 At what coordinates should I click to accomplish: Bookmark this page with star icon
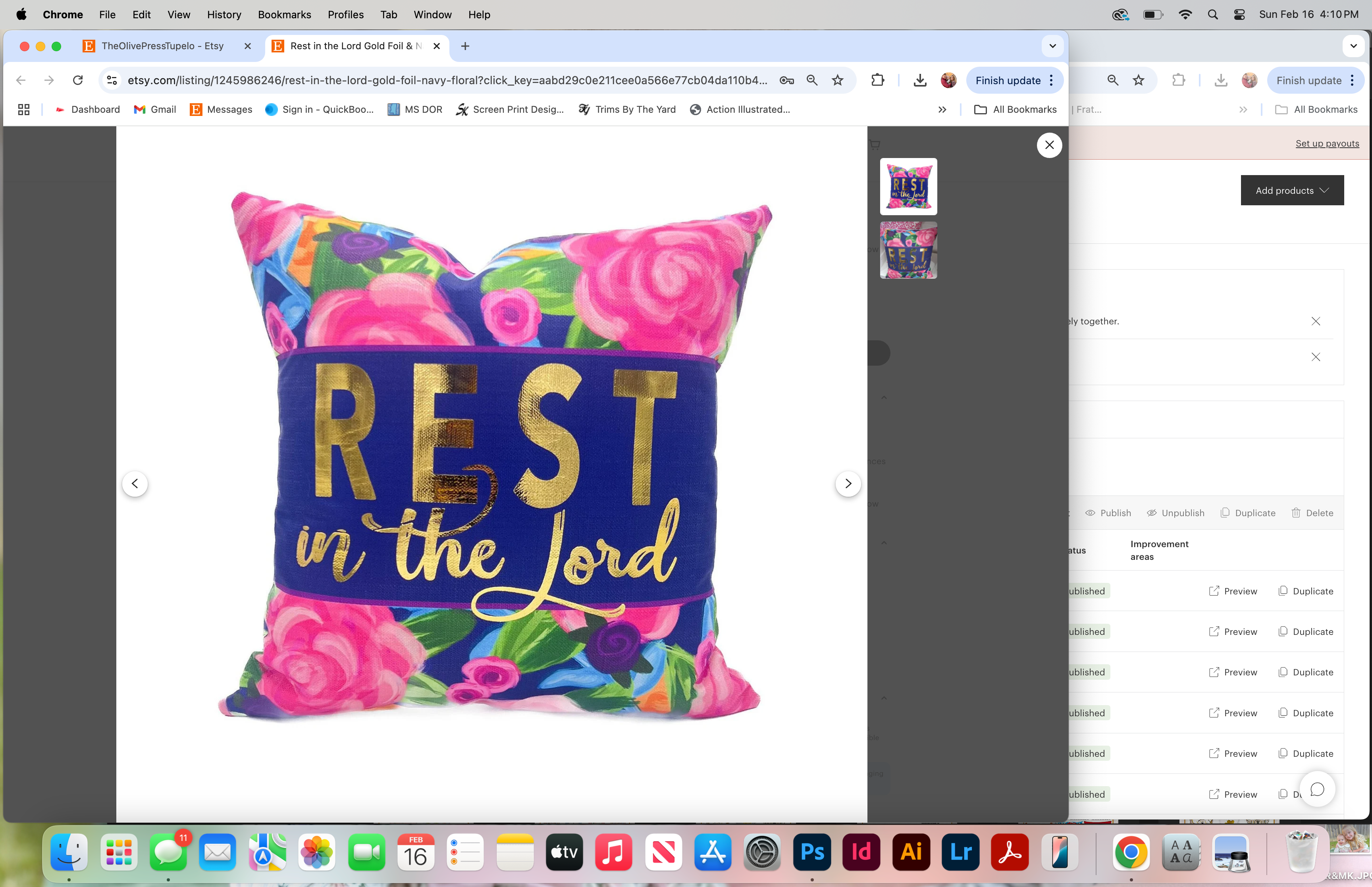click(x=837, y=81)
